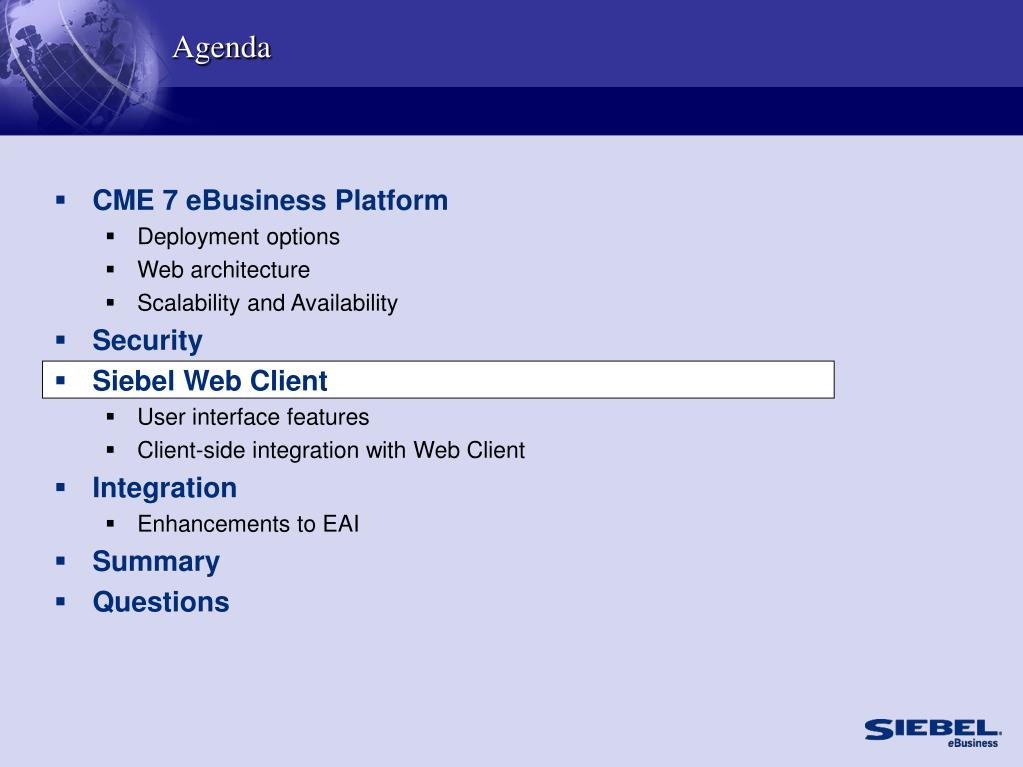1023x767 pixels.
Task: Click the Deployment options bullet
Action: point(238,237)
